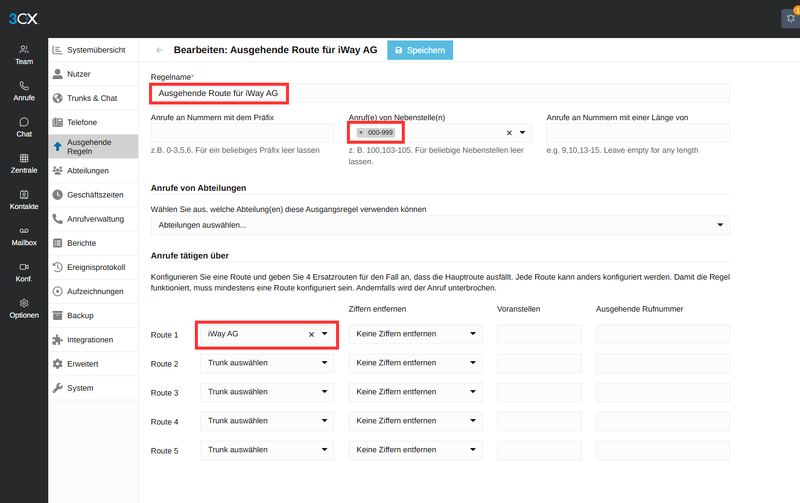The height and width of the screenshot is (503, 800).
Task: Open the Chat bubble icon
Action: [24, 122]
